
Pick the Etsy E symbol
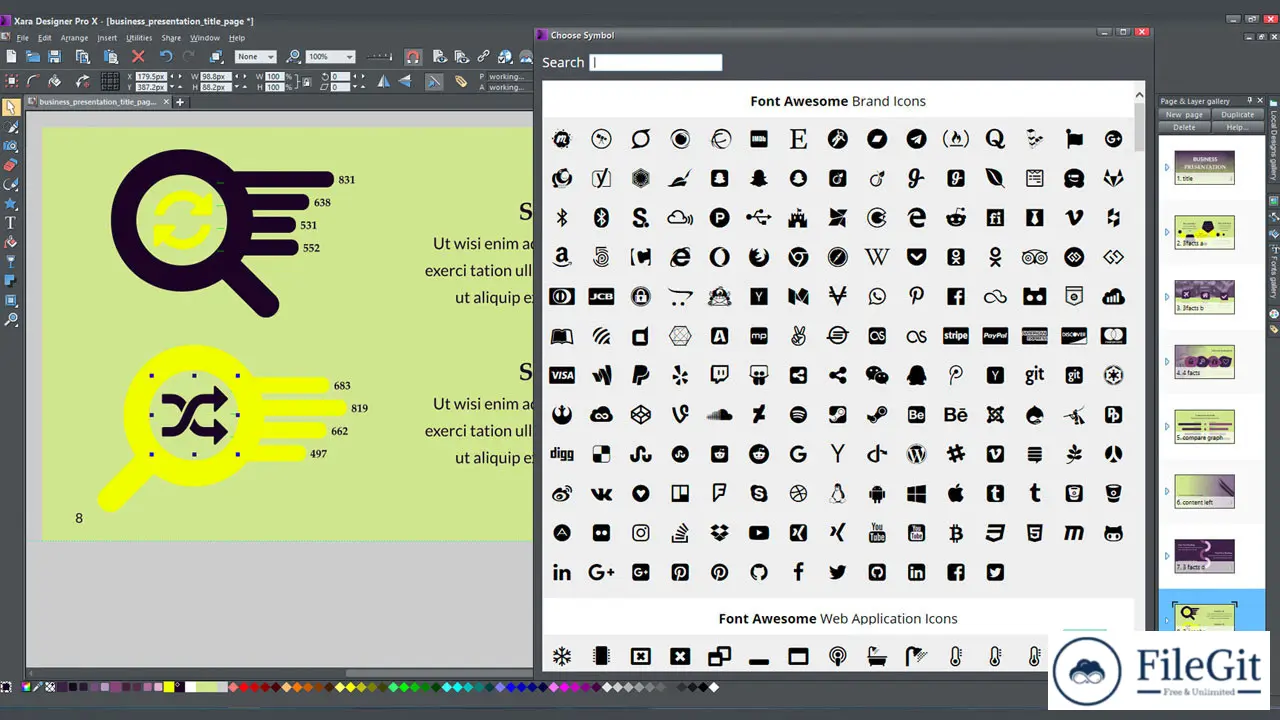click(x=798, y=139)
